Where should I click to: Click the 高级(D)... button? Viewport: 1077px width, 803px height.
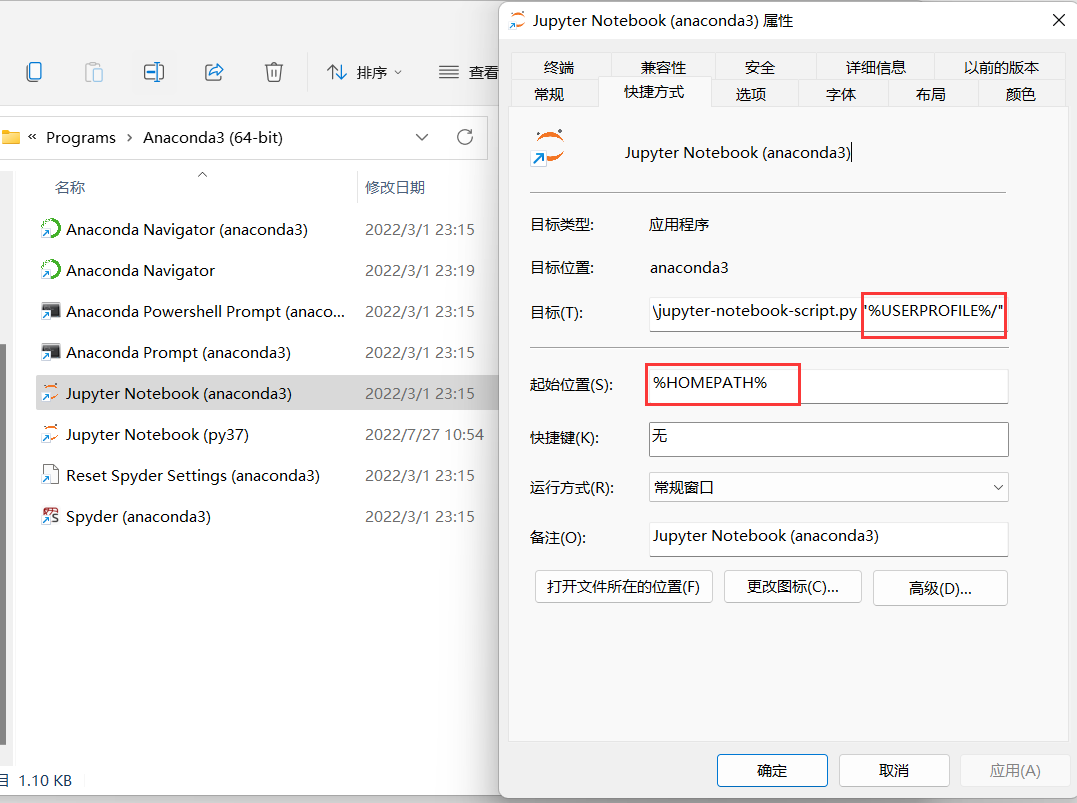tap(940, 588)
